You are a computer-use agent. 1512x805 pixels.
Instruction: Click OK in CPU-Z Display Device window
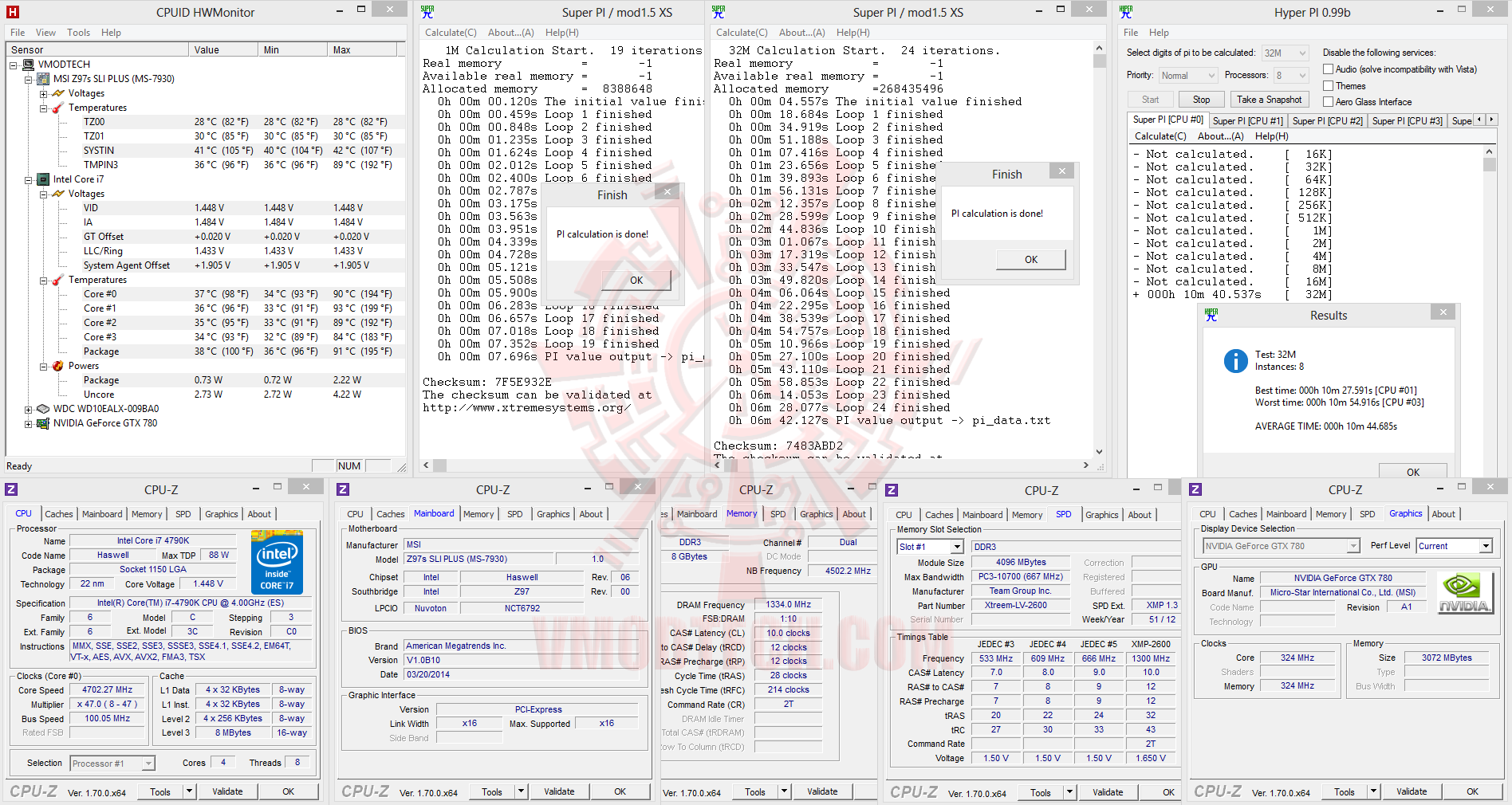[x=1472, y=791]
